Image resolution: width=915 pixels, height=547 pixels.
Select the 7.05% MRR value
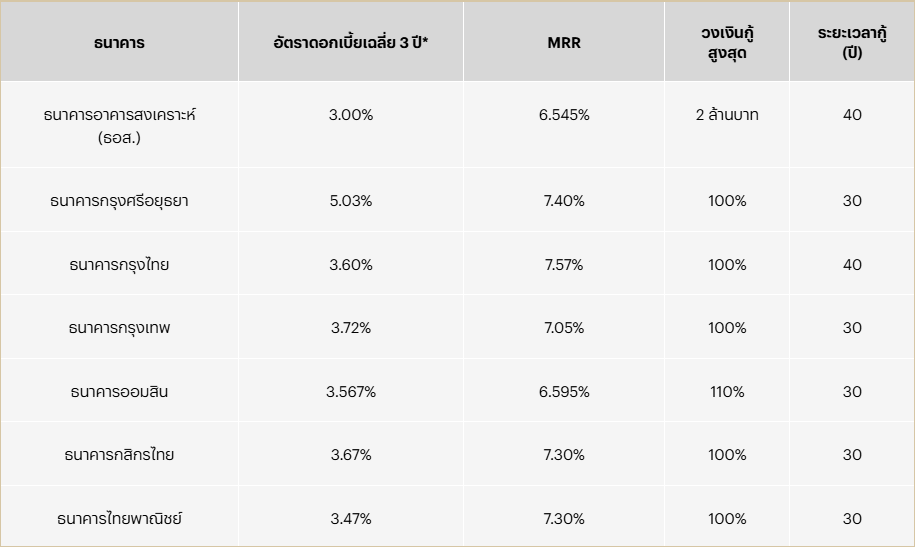coord(564,328)
